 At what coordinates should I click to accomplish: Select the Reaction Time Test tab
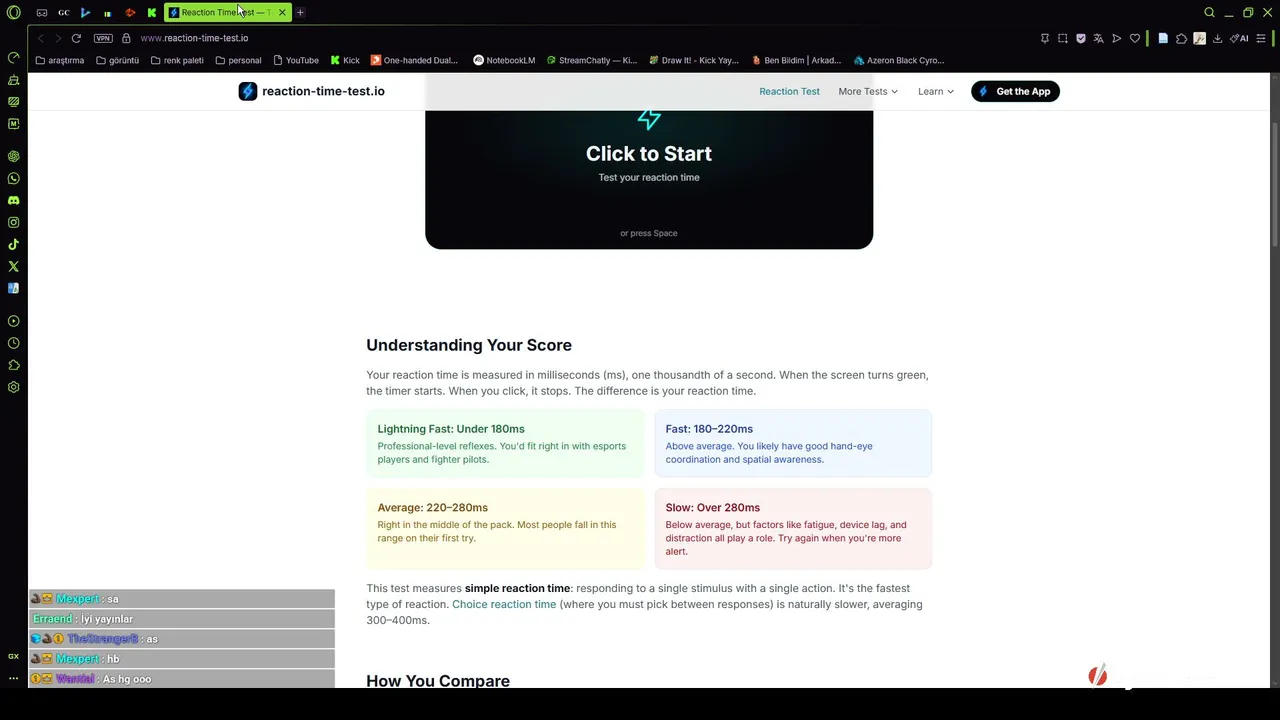pos(226,12)
